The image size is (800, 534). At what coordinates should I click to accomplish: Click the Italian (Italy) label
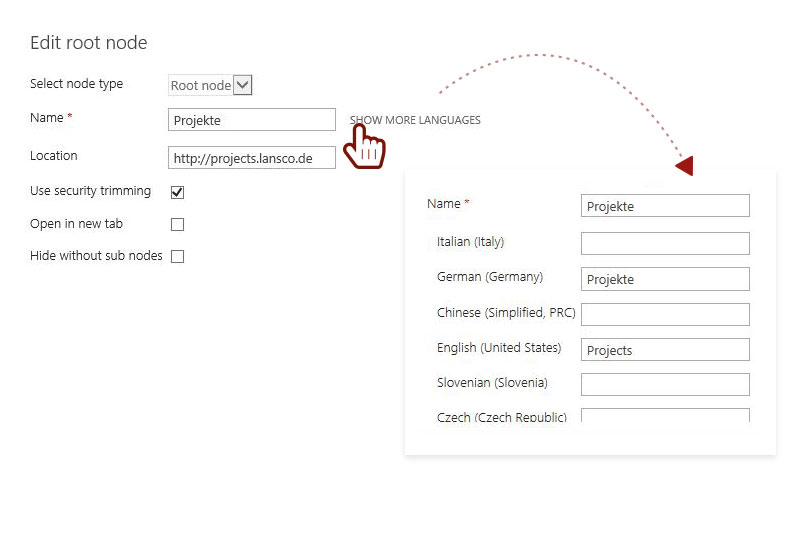(470, 242)
